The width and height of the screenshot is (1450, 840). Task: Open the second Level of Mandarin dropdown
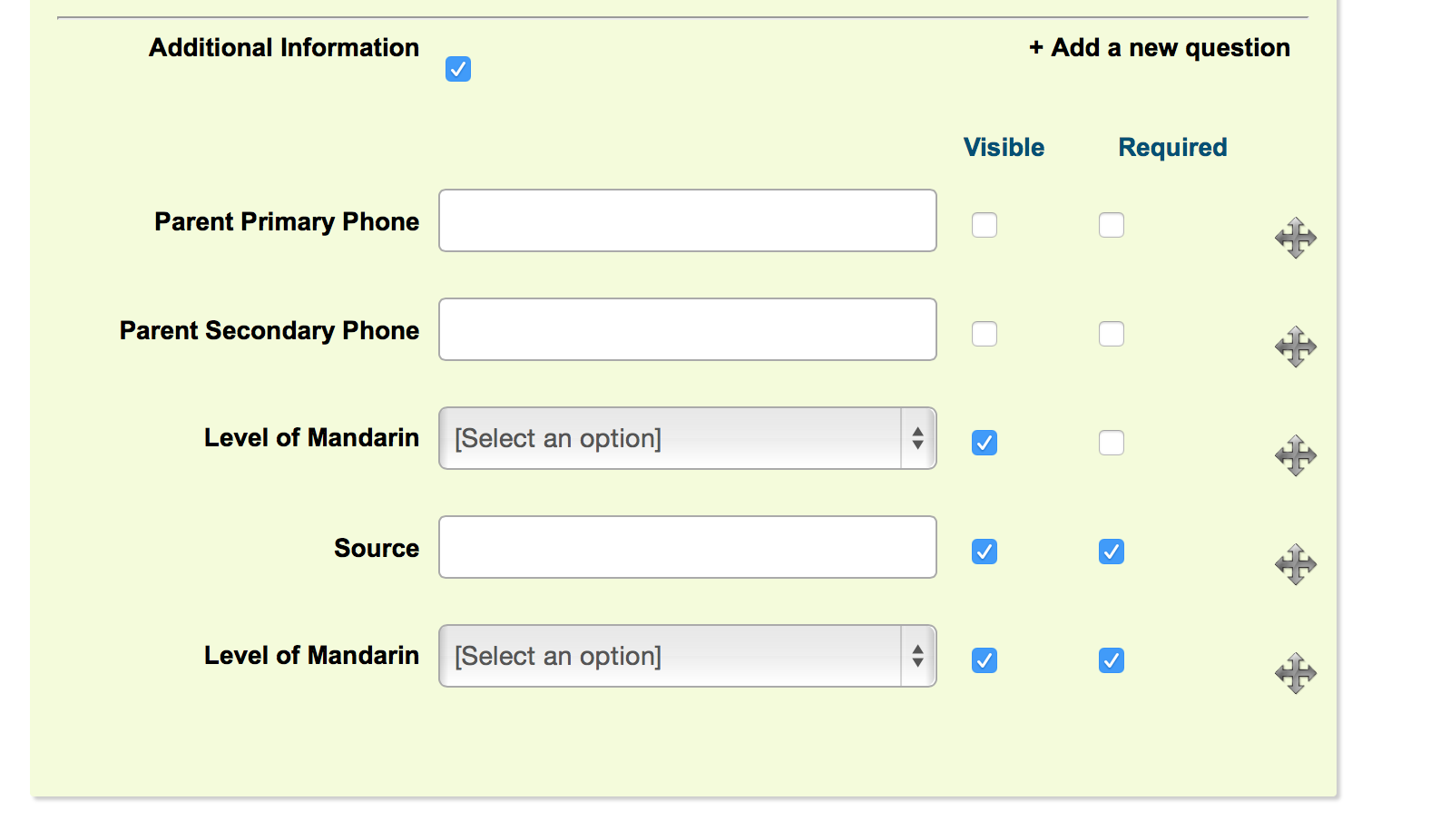click(x=687, y=656)
